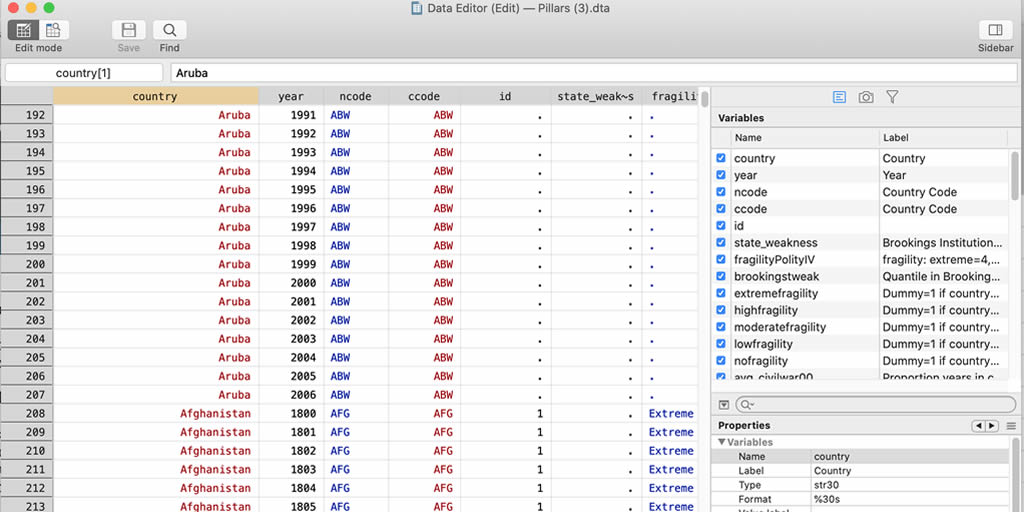The width and height of the screenshot is (1024, 512).
Task: Select Afghanistan country cell in row 208
Action: click(x=155, y=413)
